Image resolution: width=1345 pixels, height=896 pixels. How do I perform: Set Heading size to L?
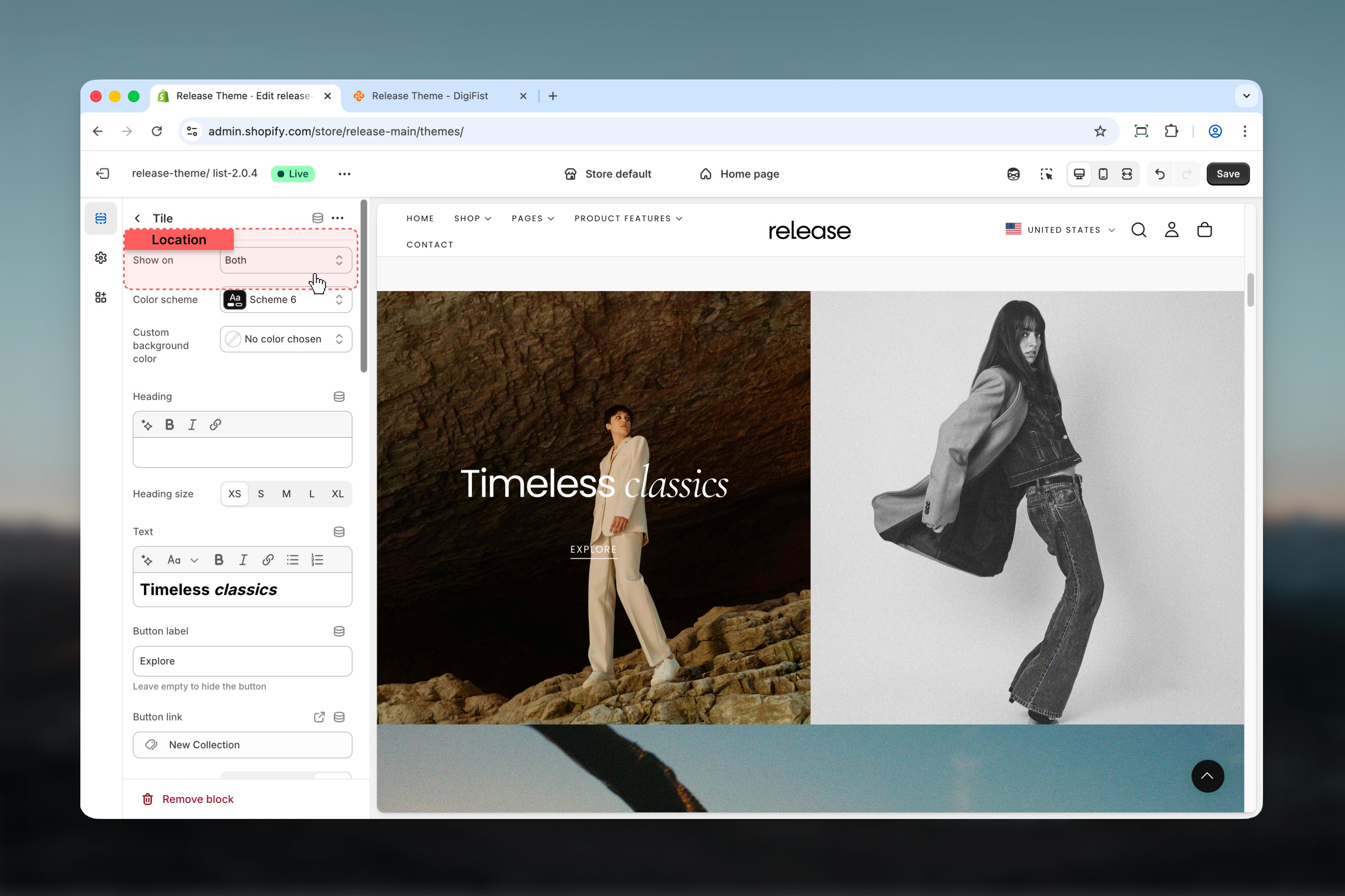click(312, 494)
